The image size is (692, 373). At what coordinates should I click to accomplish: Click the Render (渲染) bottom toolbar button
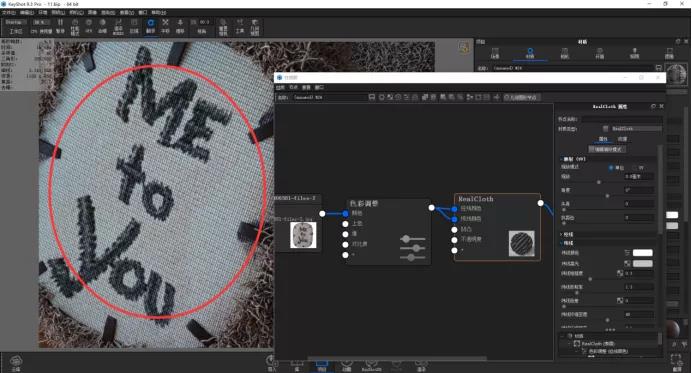point(421,365)
